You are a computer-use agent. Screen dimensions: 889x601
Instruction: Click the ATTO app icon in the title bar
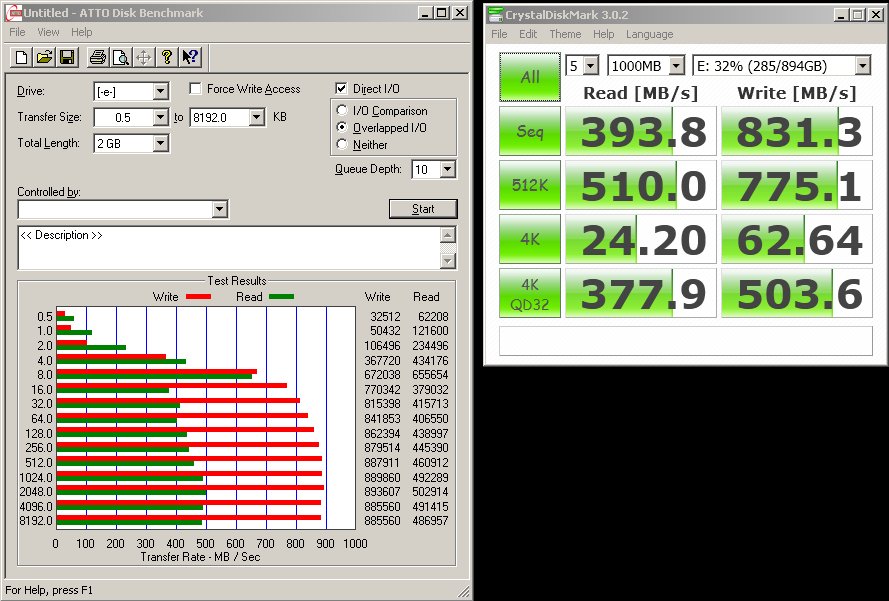13,12
